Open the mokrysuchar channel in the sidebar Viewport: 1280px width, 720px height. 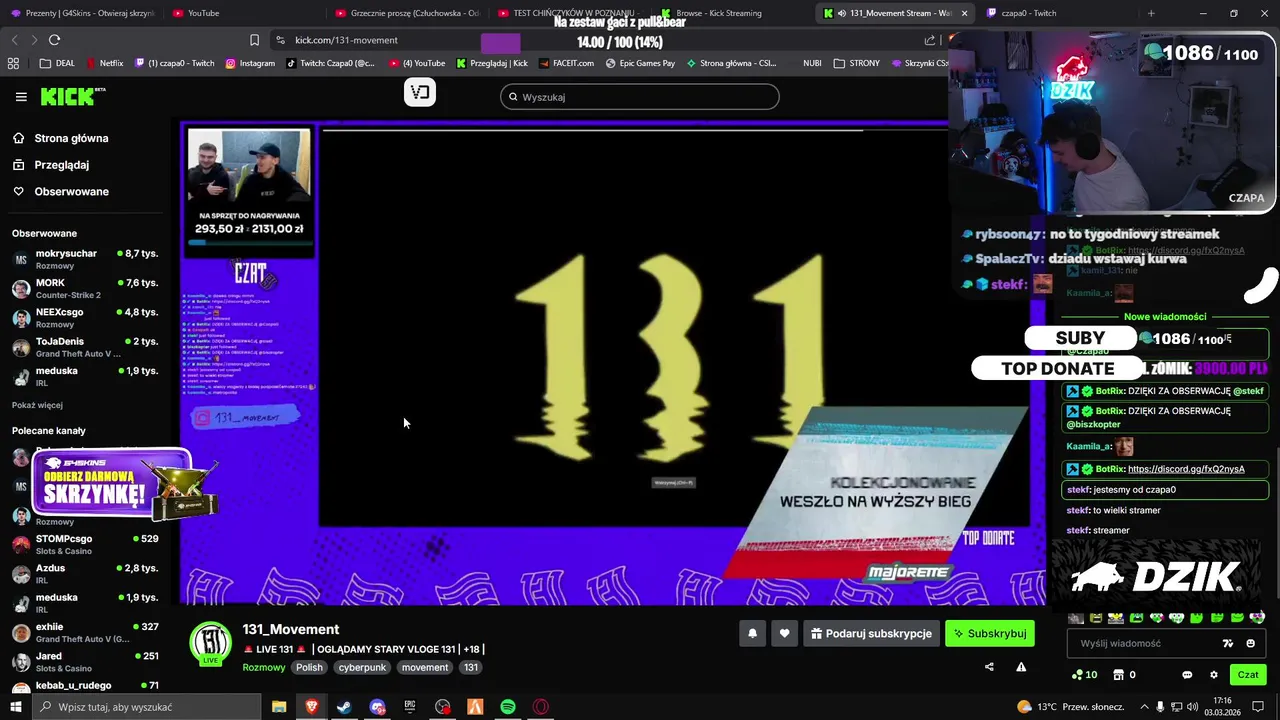click(x=85, y=259)
